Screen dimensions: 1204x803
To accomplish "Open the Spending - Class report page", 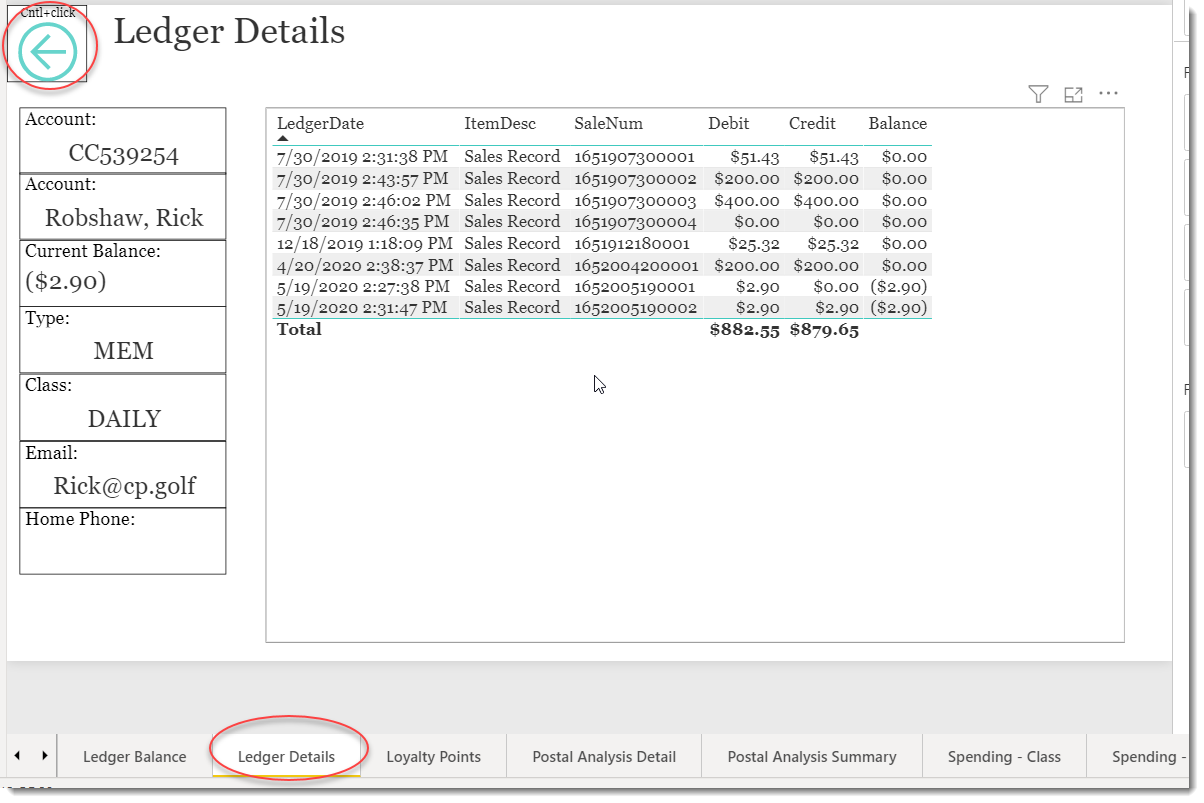I will [1004, 757].
